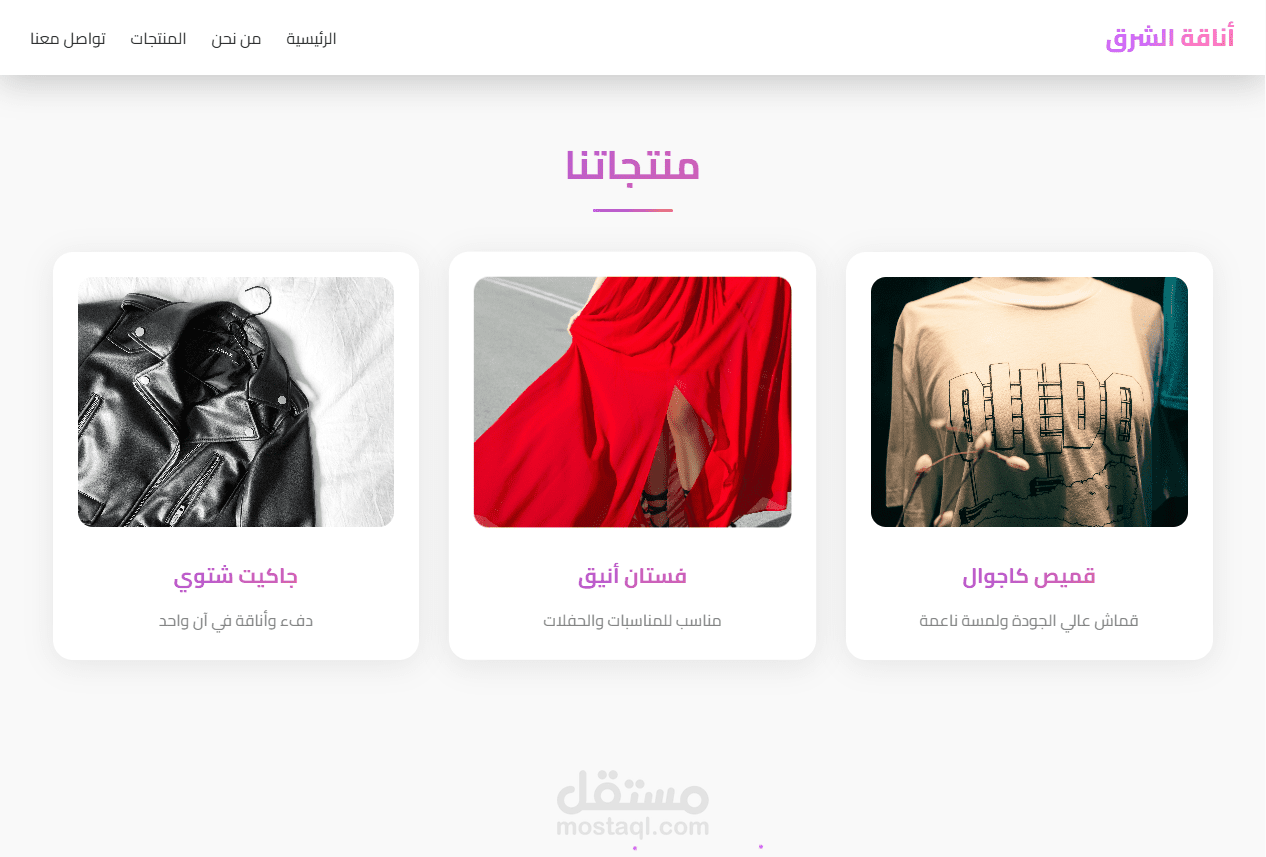Click the black leather jacket image
1266x857 pixels.
pyautogui.click(x=236, y=402)
